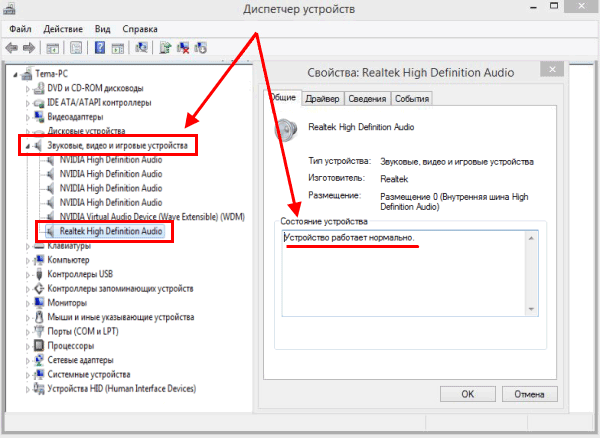Expand the Контроллеры USB node
This screenshot has width=600, height=438.
28,274
